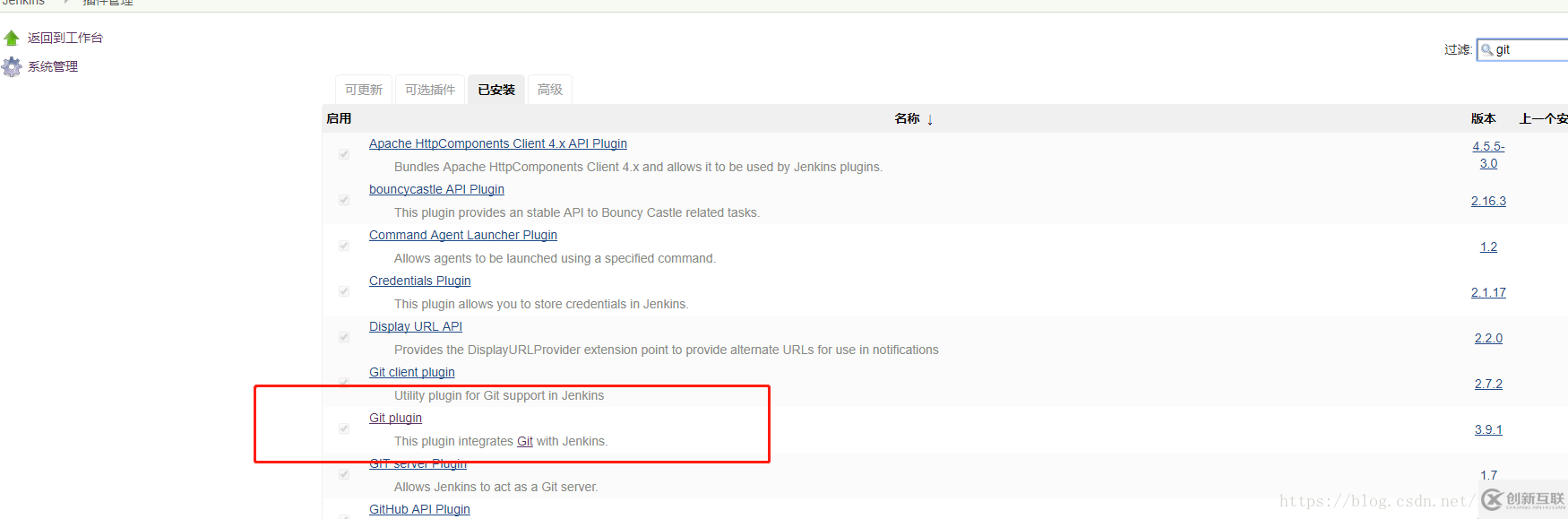Image resolution: width=1568 pixels, height=519 pixels.
Task: Switch to the 高级 advanced tab
Action: [x=550, y=90]
